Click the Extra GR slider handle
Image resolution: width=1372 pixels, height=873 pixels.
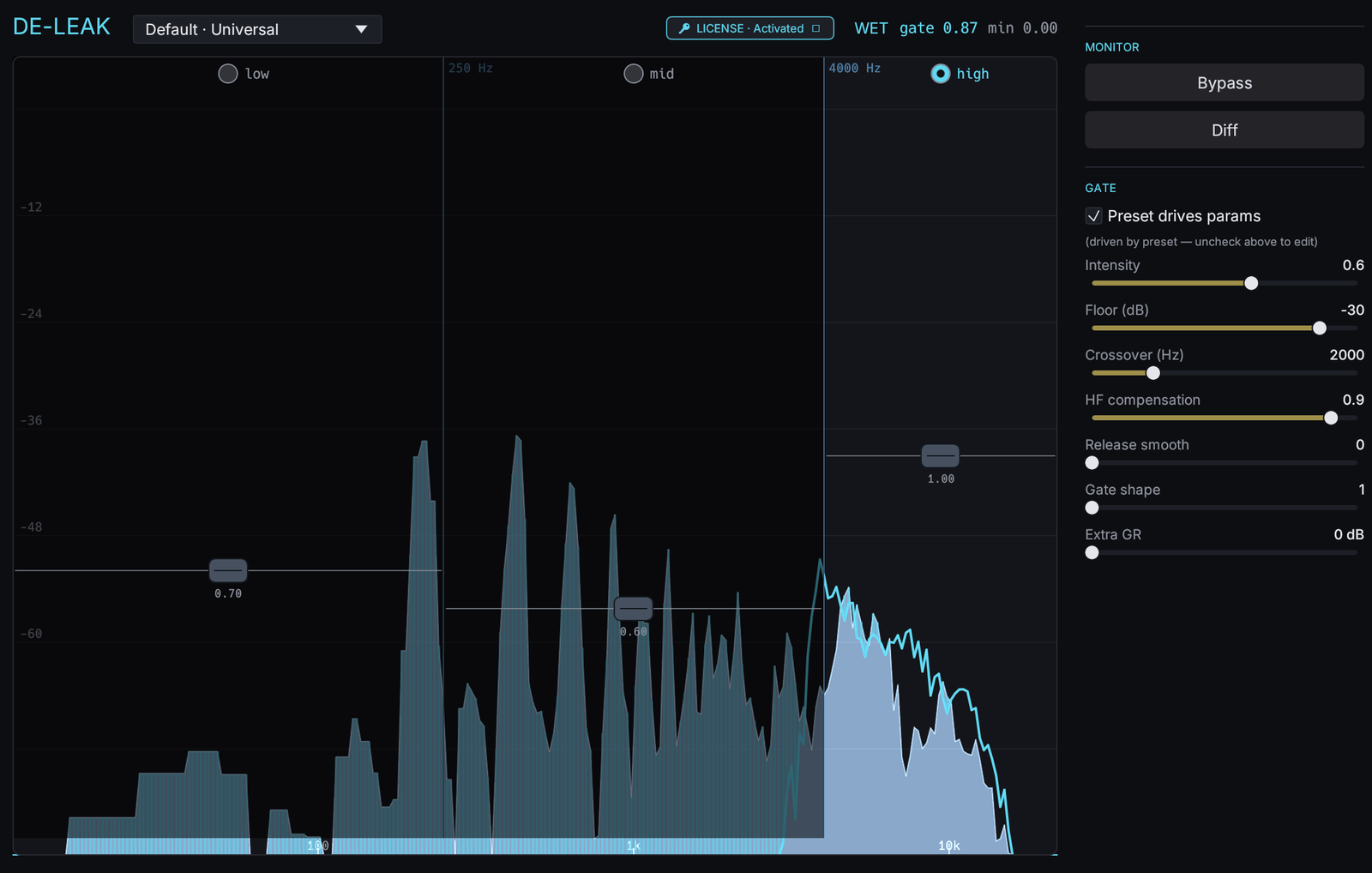click(1092, 553)
